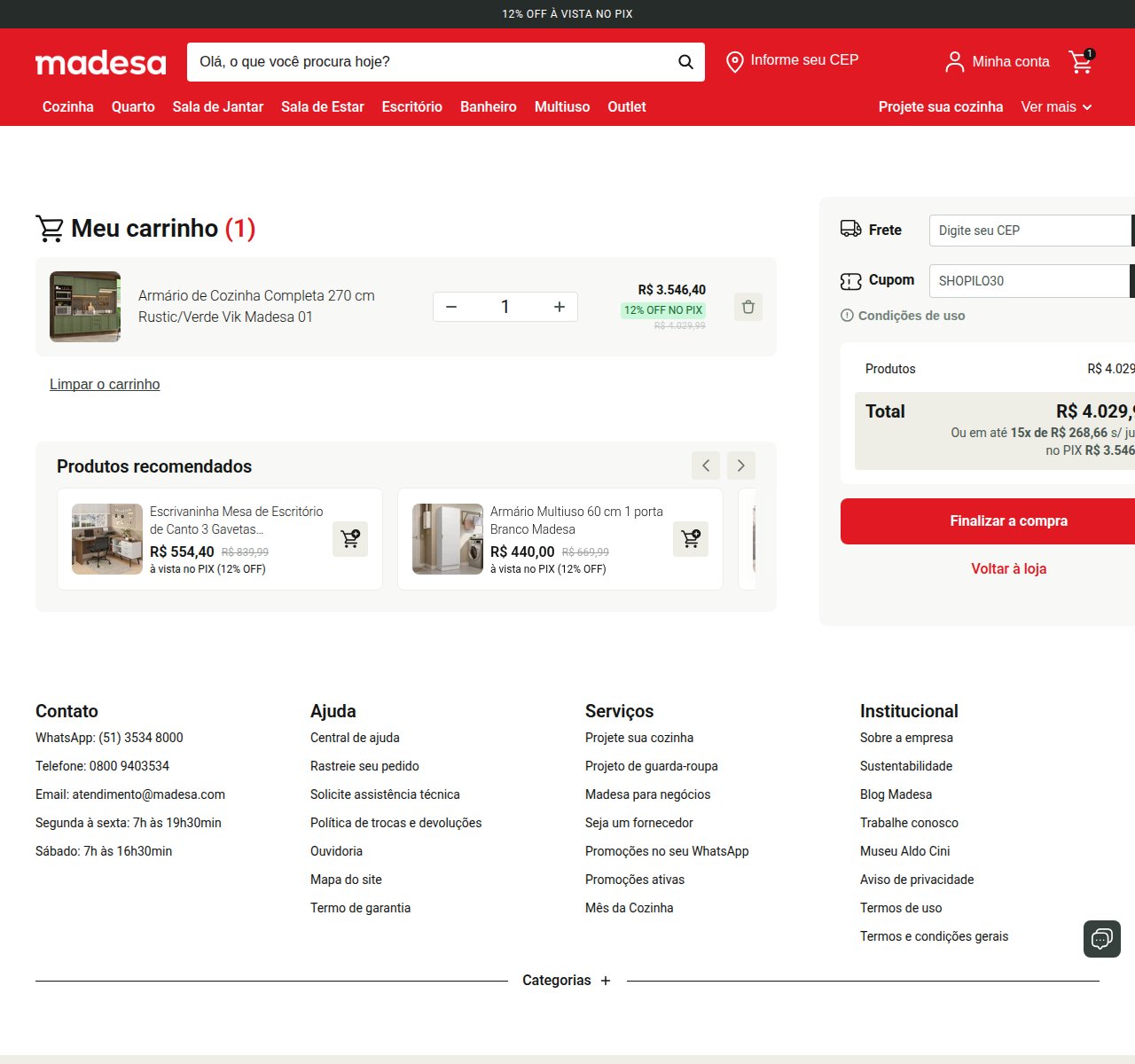Open Mapa do site link
The height and width of the screenshot is (1064, 1135).
pyautogui.click(x=346, y=880)
